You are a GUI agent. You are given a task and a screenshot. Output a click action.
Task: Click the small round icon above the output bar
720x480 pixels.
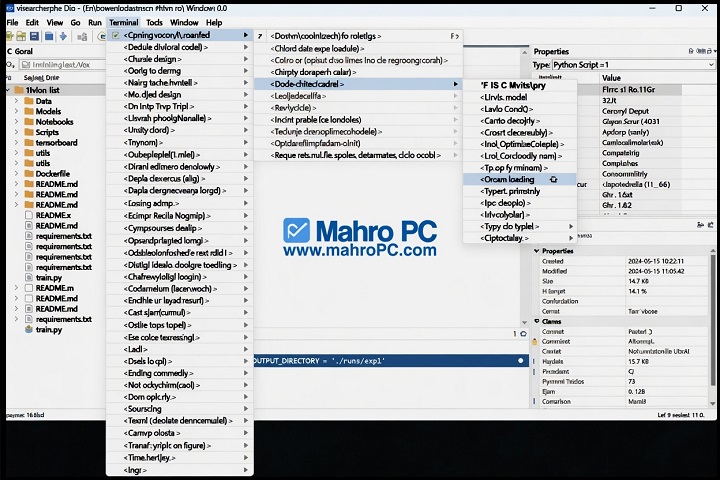523,334
